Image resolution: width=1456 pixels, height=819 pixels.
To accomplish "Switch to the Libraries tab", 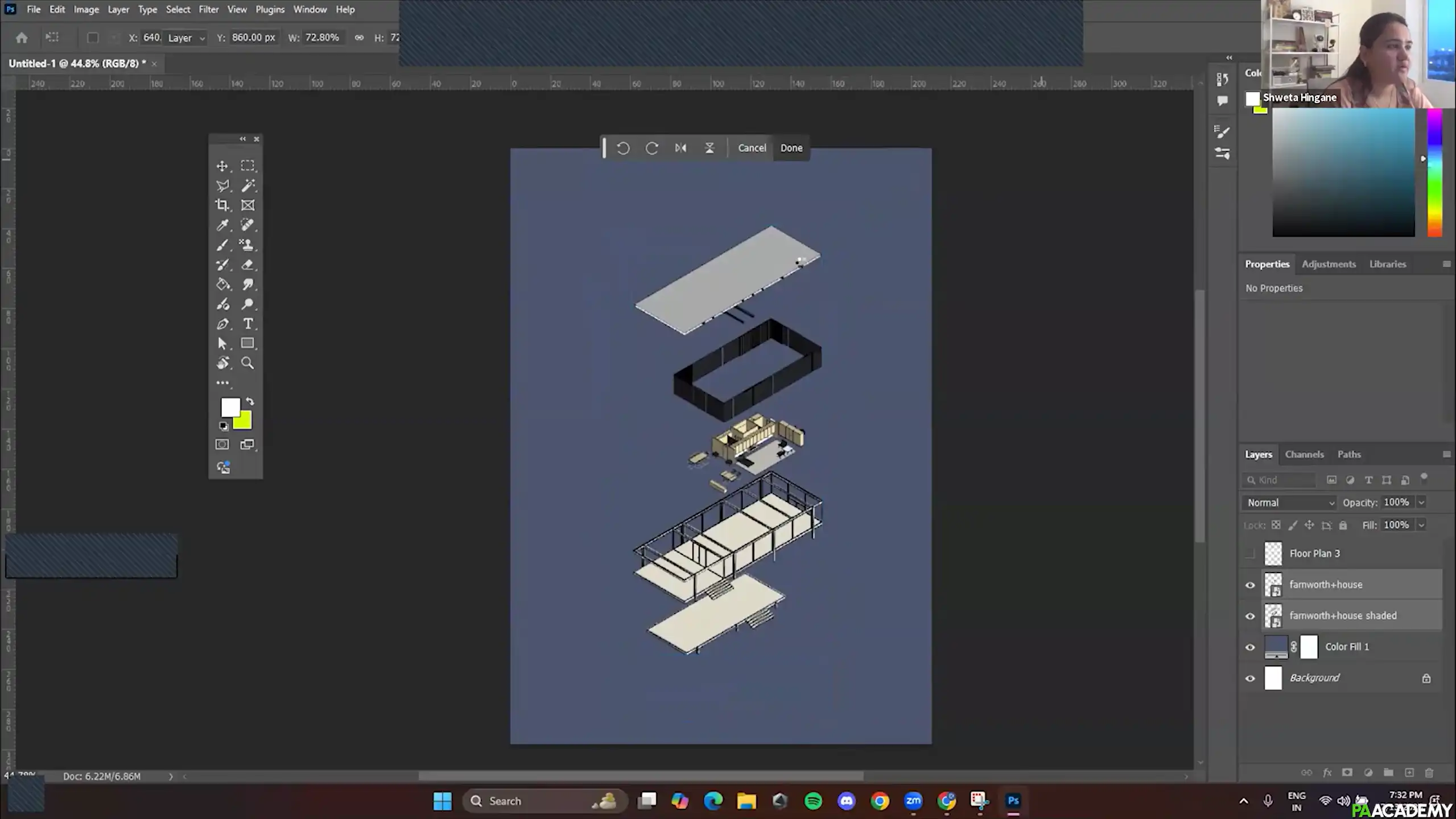I will tap(1387, 264).
